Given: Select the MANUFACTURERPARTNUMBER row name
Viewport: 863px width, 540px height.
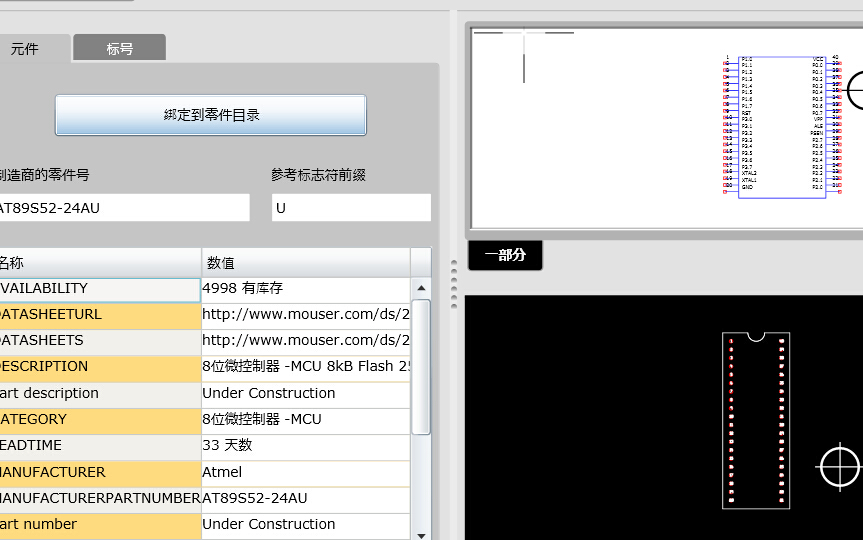Looking at the screenshot, I should pyautogui.click(x=100, y=499).
